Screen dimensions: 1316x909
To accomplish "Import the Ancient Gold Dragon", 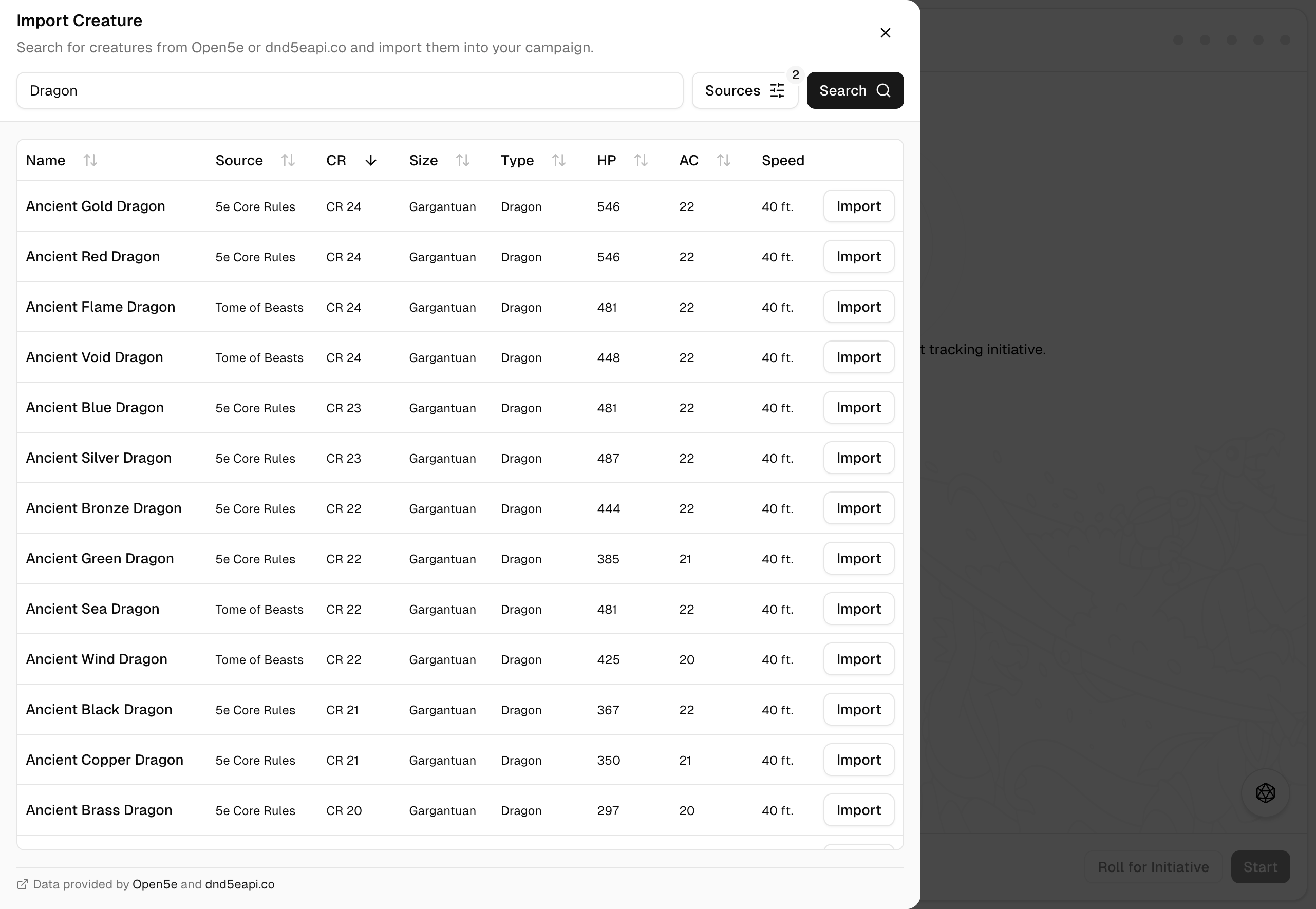I will [x=858, y=206].
